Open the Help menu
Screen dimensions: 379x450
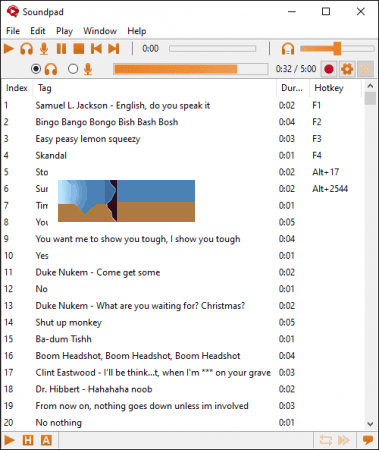point(137,31)
